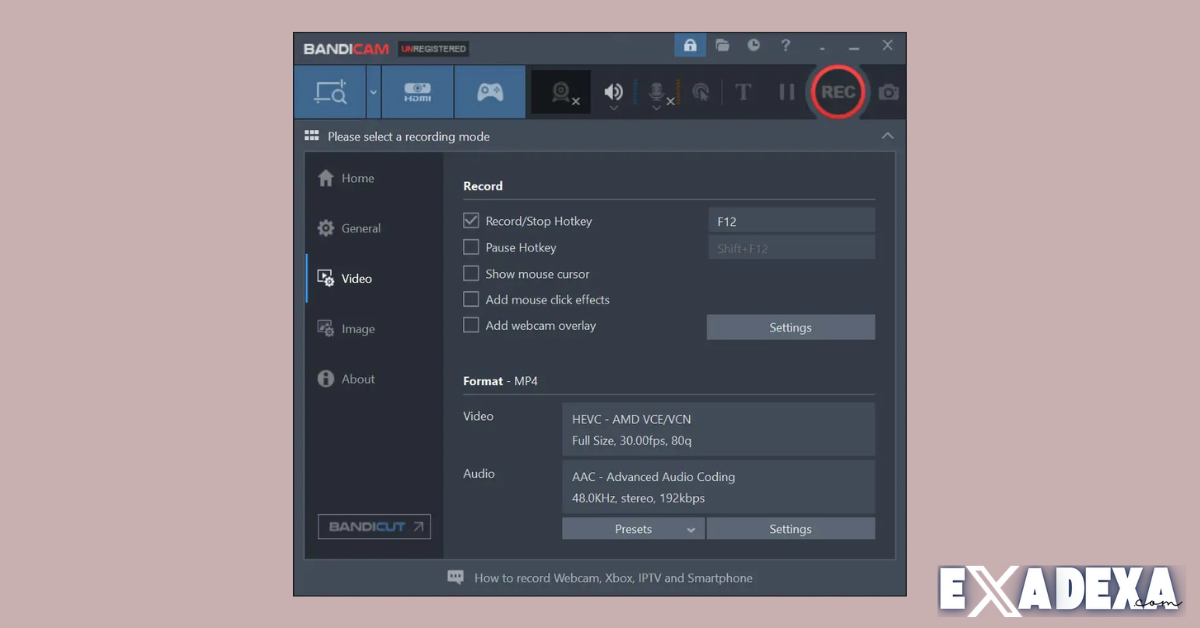
Task: Toggle the mouse click effect icon
Action: (701, 91)
